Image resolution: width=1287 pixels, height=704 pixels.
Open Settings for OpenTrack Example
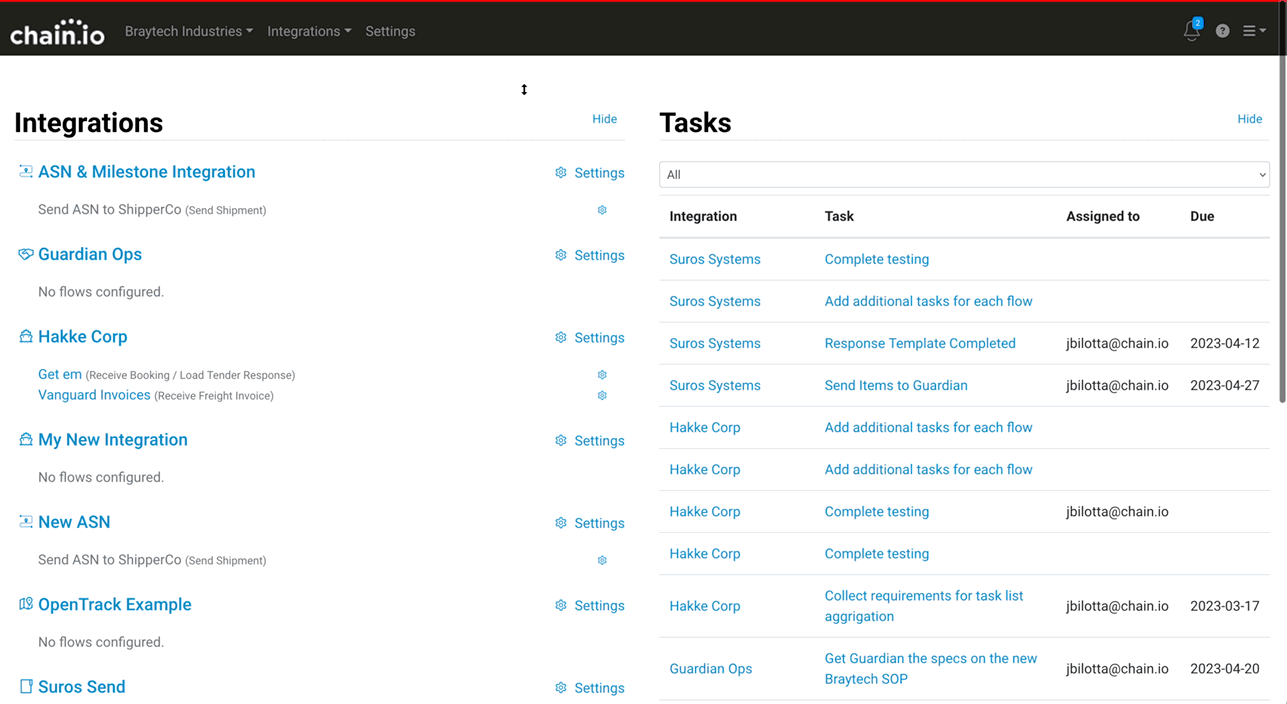pyautogui.click(x=599, y=606)
